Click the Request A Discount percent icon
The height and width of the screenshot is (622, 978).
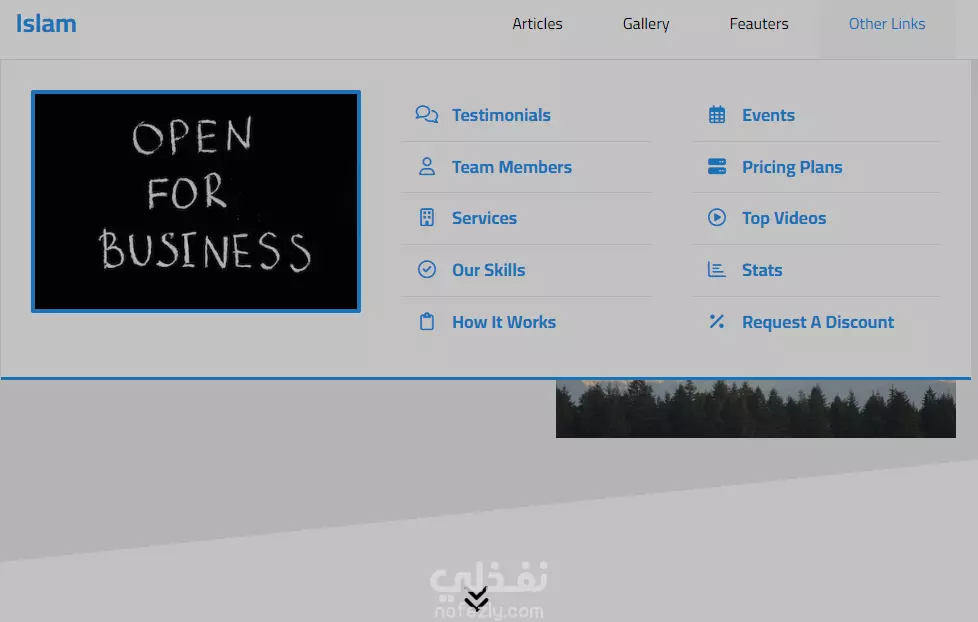click(x=717, y=322)
